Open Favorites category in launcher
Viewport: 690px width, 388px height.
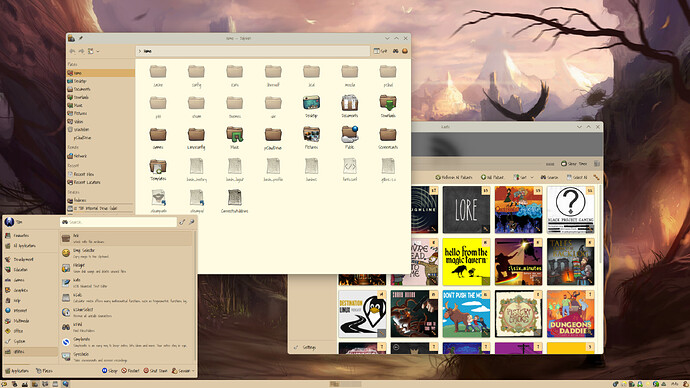click(x=31, y=236)
